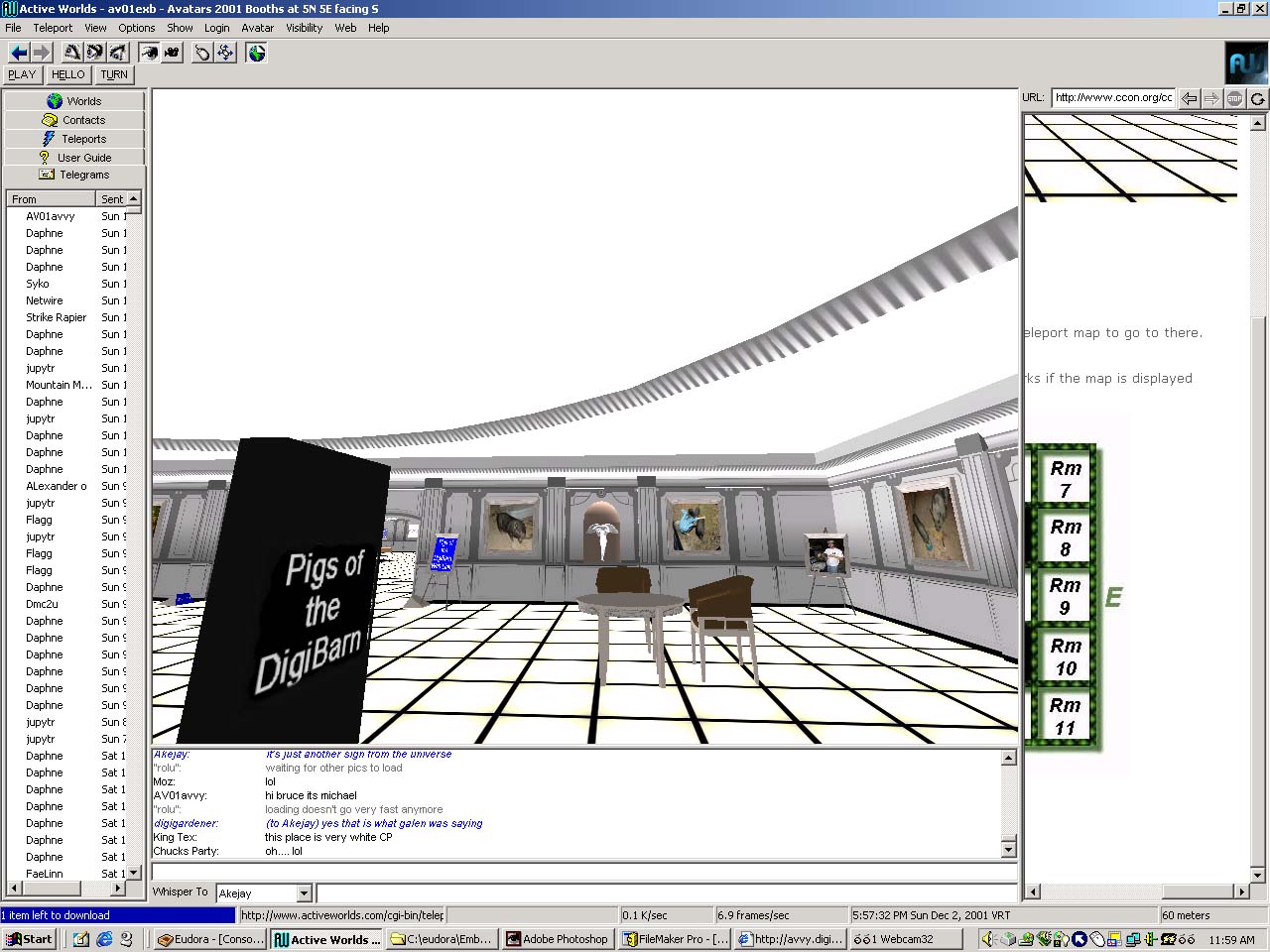Toggle the globe web window icon
1270x952 pixels.
pos(257,53)
